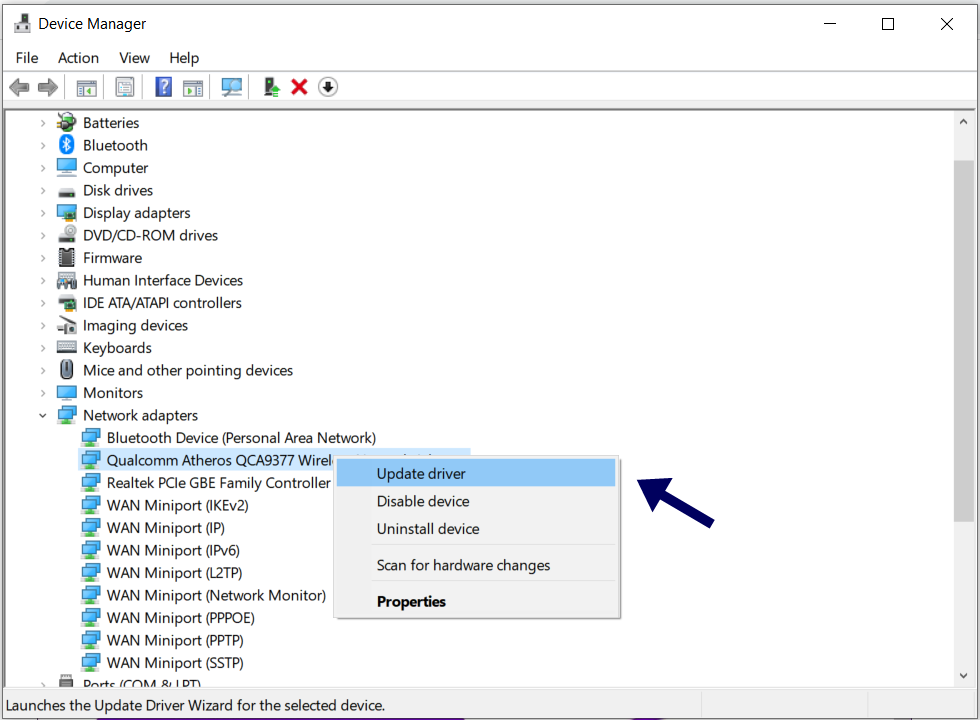Click the Properties toolbar icon
This screenshot has height=720, width=980.
(x=125, y=88)
